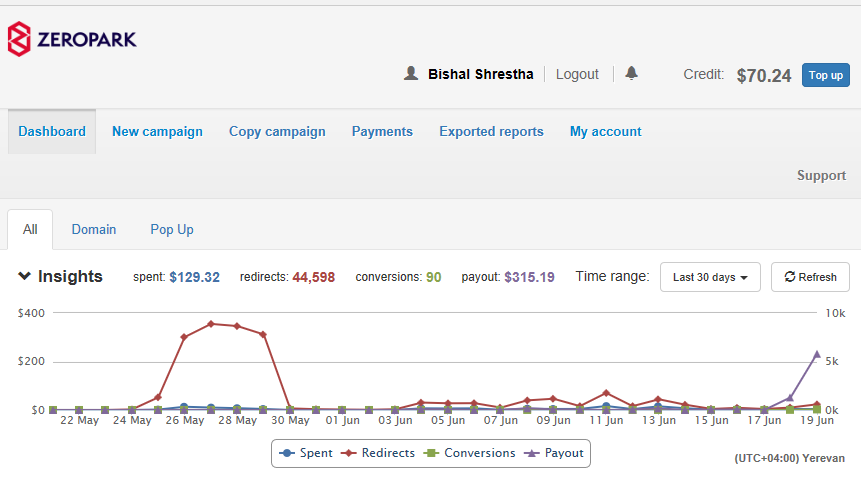This screenshot has height=486, width=861.
Task: Switch to the Domain tab
Action: 94,229
